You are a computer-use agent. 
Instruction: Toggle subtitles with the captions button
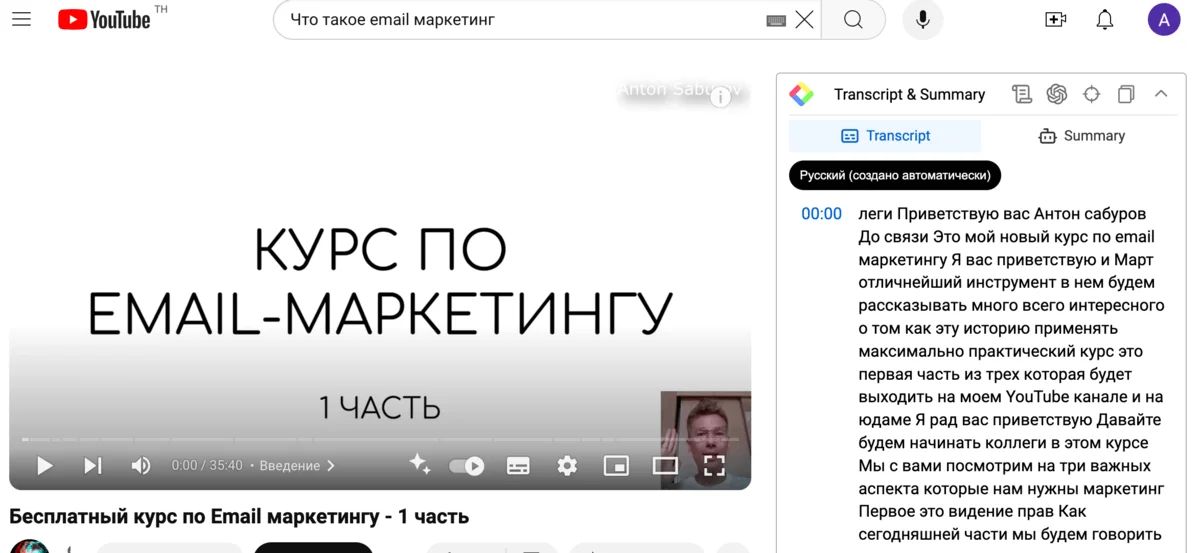coord(518,466)
